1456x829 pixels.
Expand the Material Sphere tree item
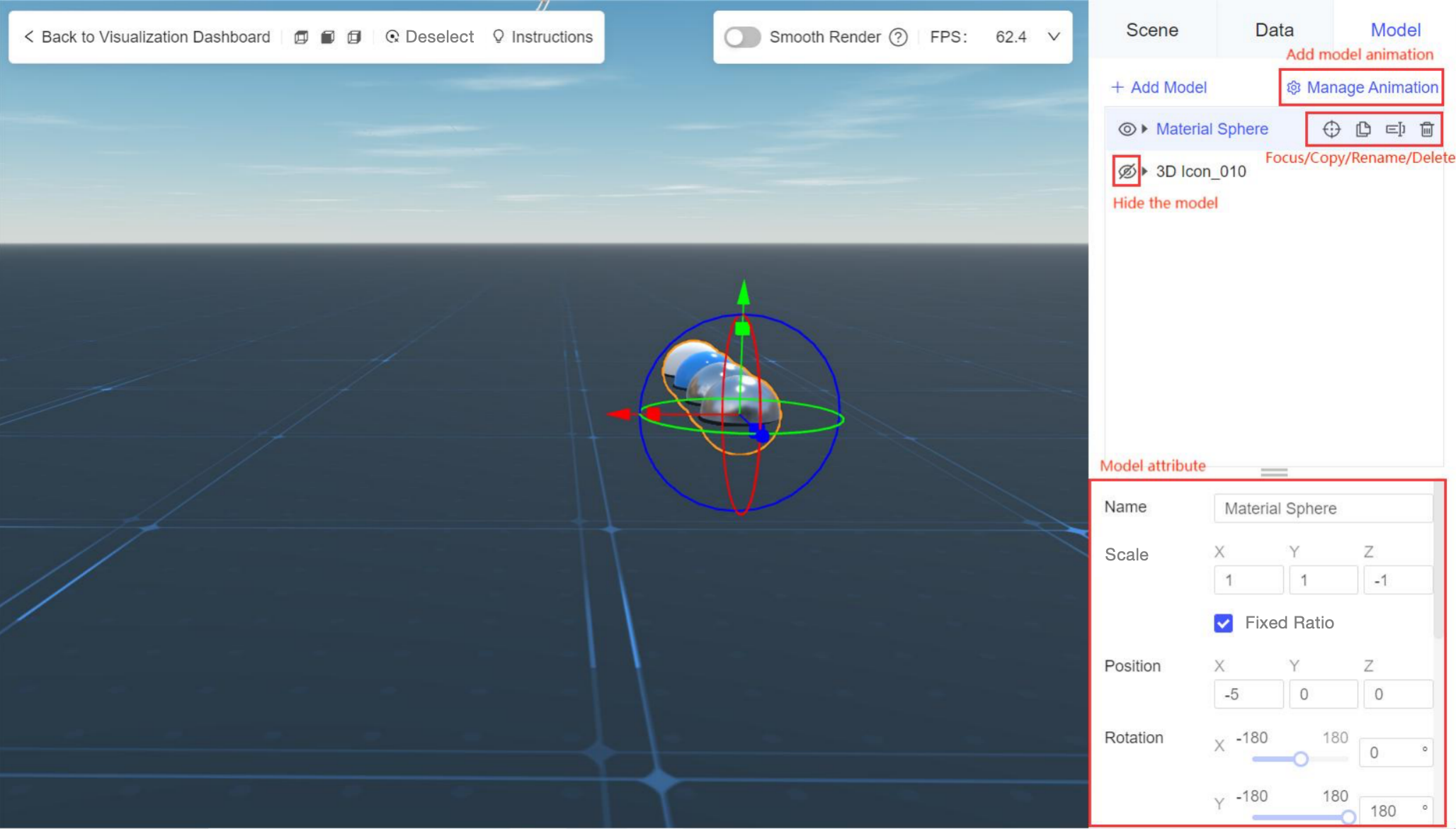click(1143, 129)
